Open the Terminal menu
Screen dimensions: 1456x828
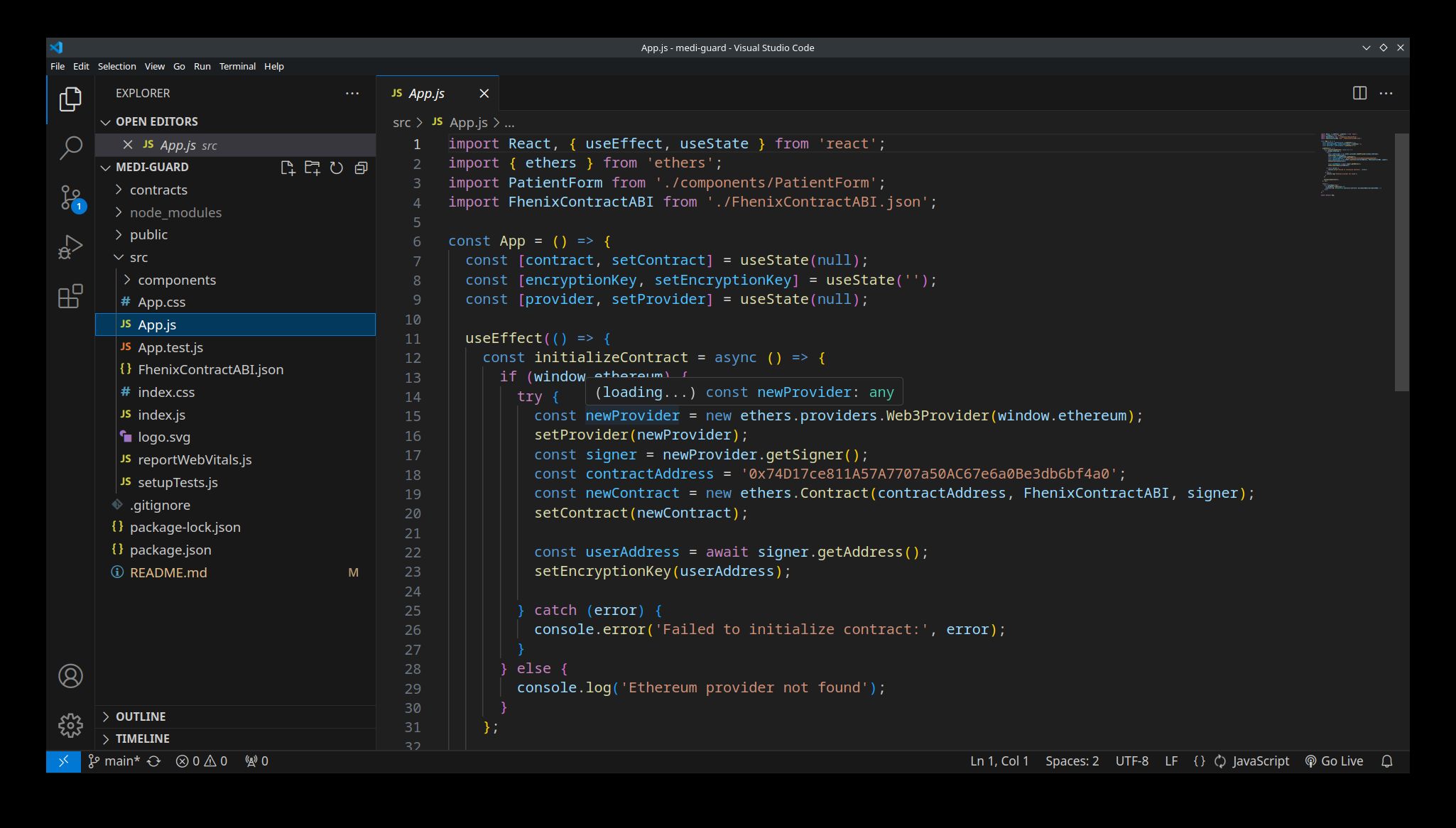click(x=237, y=66)
